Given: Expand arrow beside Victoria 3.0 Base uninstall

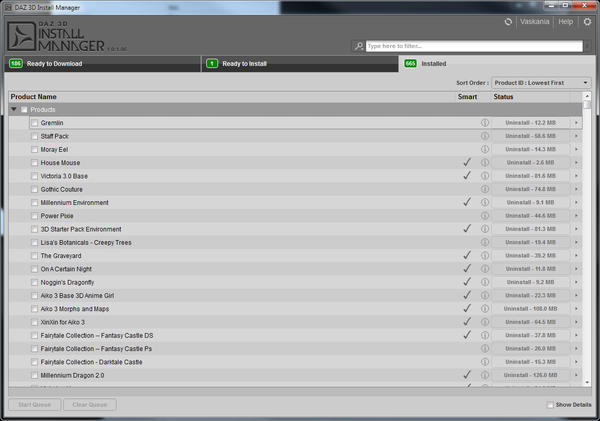Looking at the screenshot, I should click(576, 176).
